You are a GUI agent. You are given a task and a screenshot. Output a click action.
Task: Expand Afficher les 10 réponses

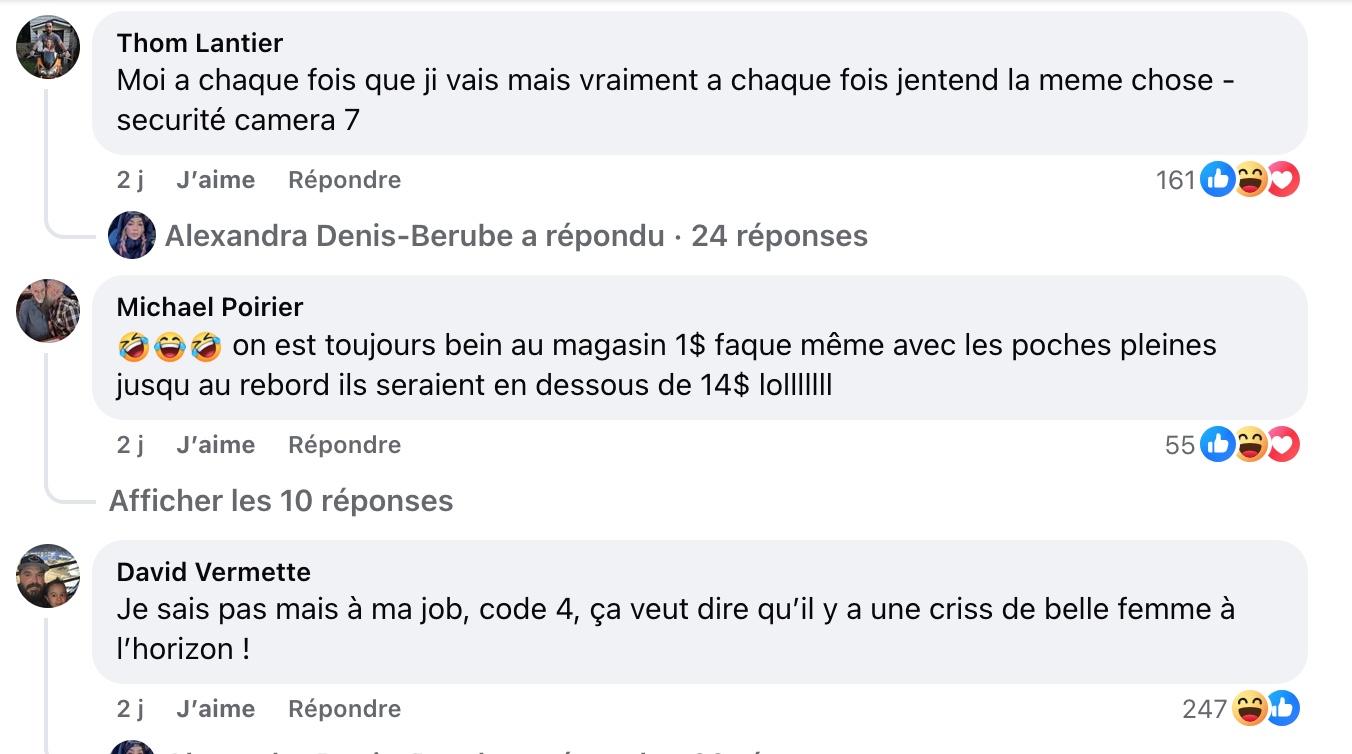pos(281,501)
